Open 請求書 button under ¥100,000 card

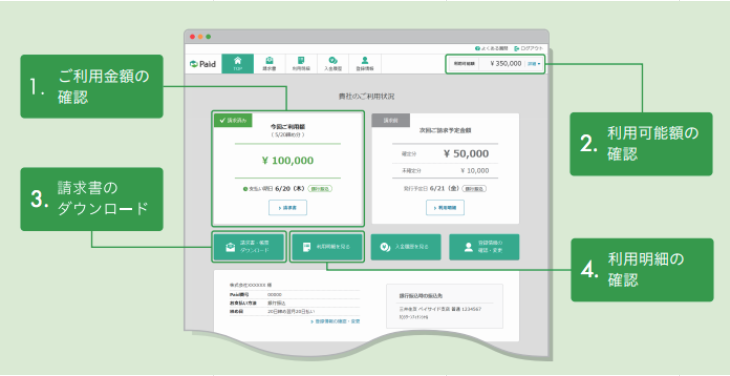288,208
